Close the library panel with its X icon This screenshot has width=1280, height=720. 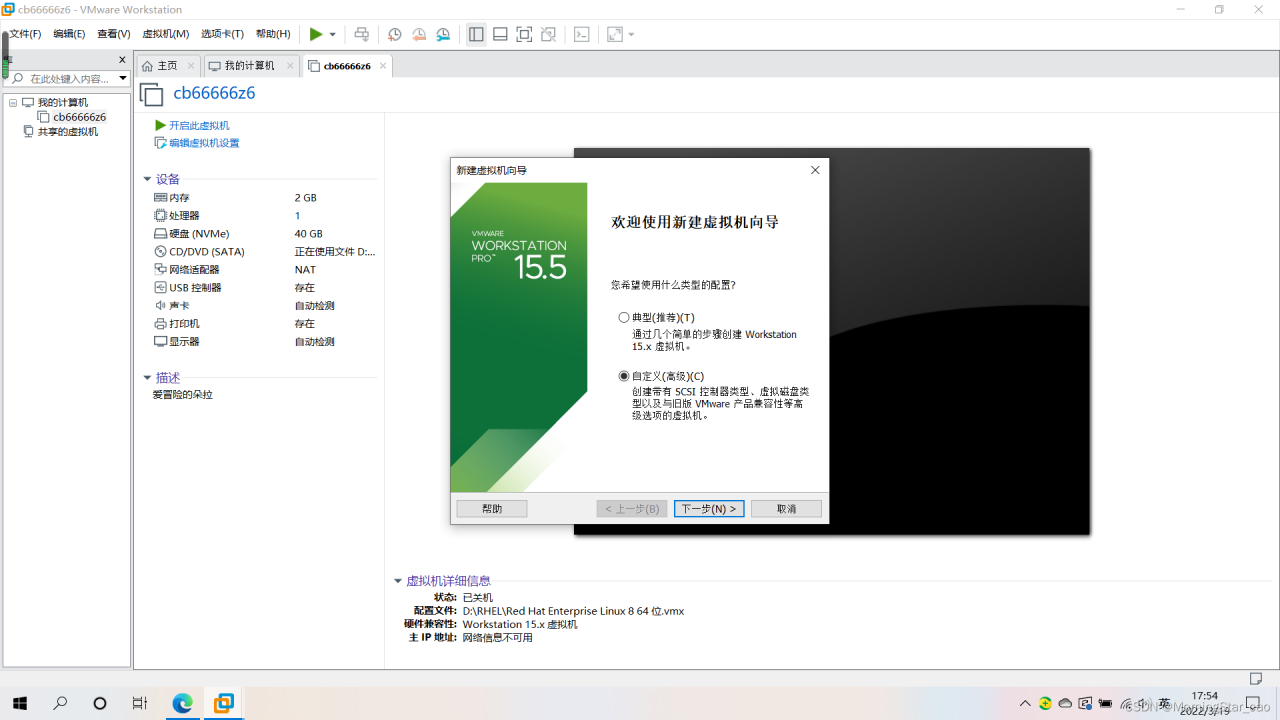click(x=123, y=60)
